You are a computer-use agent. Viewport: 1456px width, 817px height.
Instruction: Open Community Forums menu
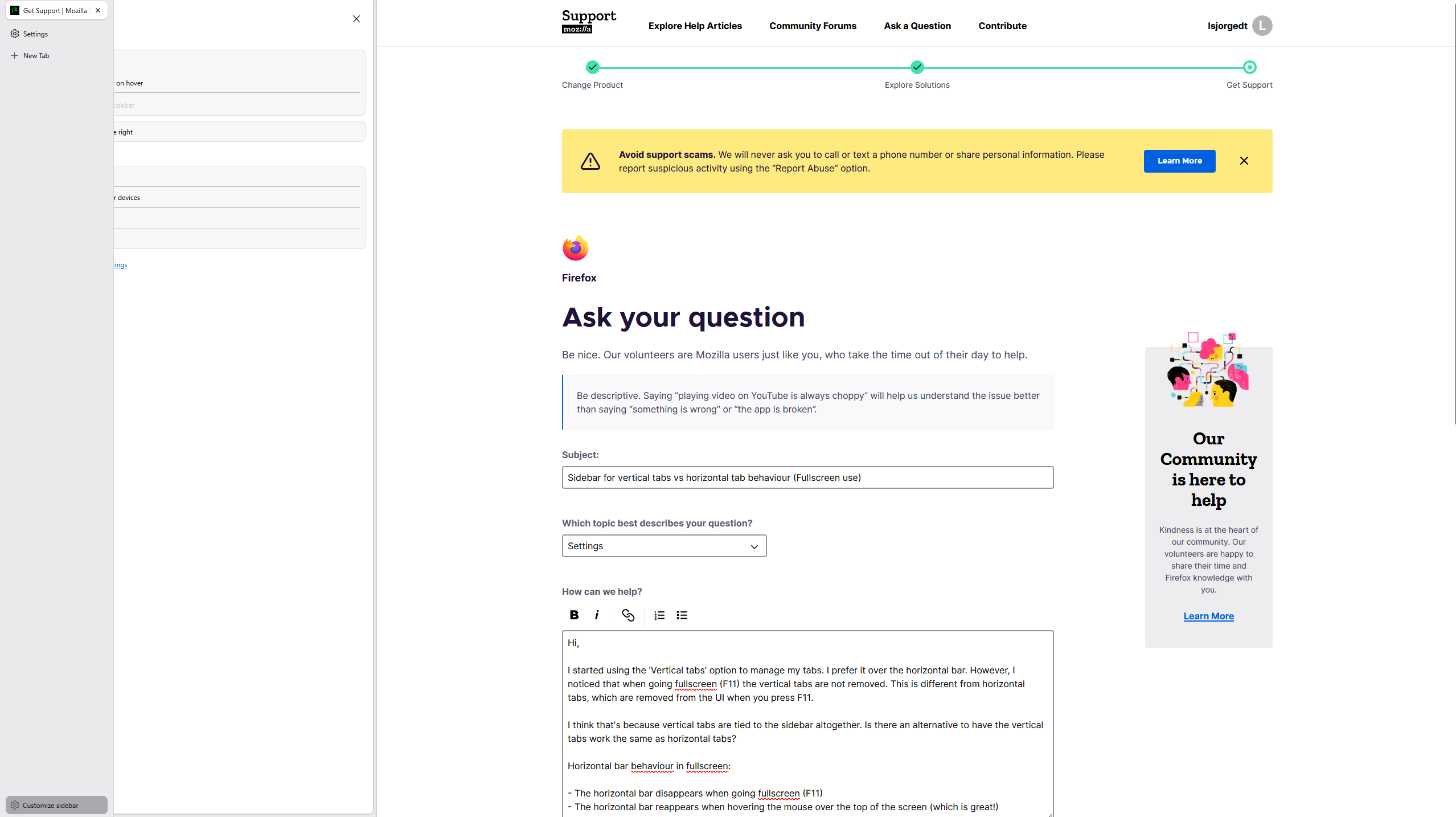pyautogui.click(x=813, y=26)
